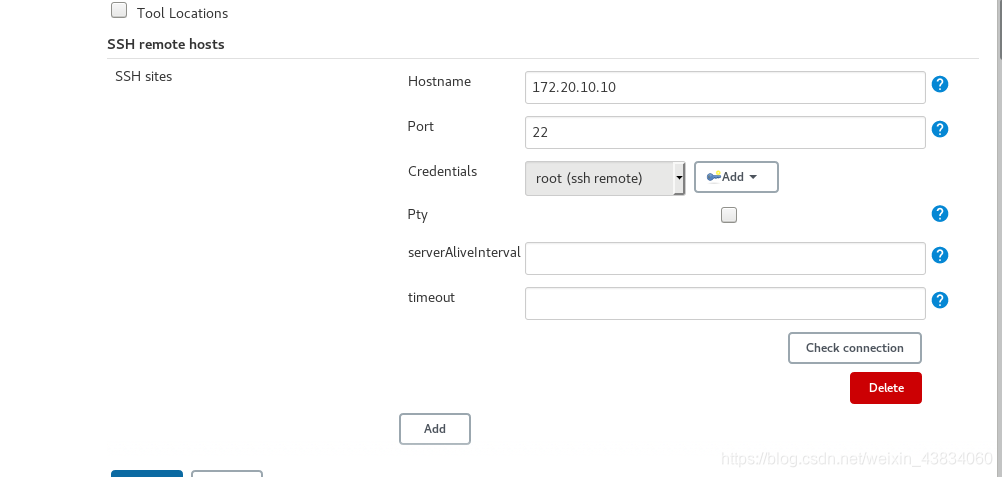The image size is (1002, 477).
Task: Open help for the Hostname field
Action: pos(939,84)
